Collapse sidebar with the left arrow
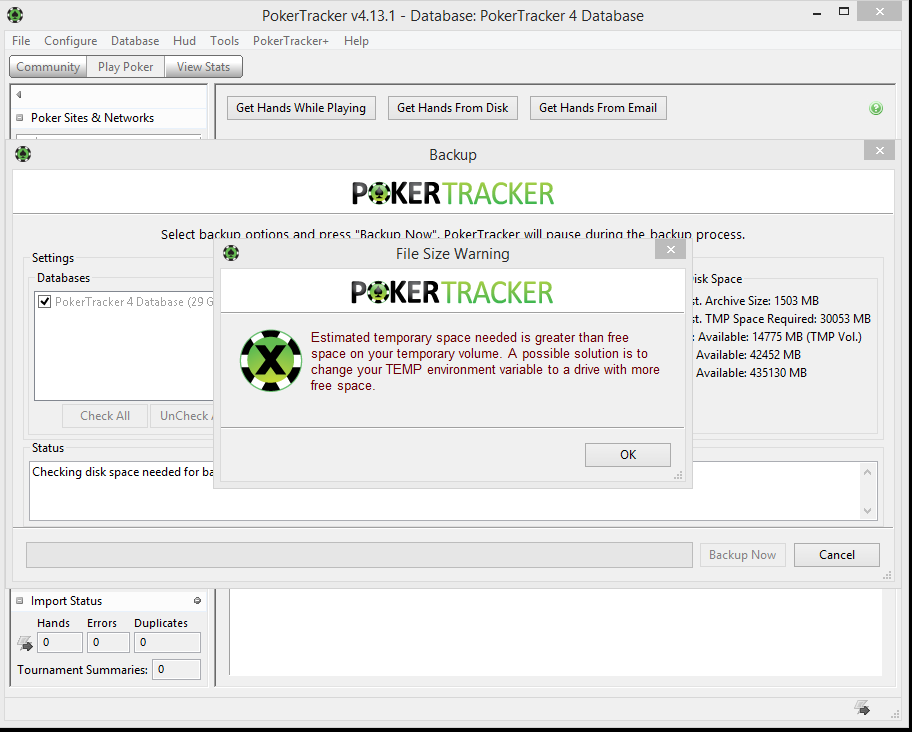 click(x=19, y=94)
